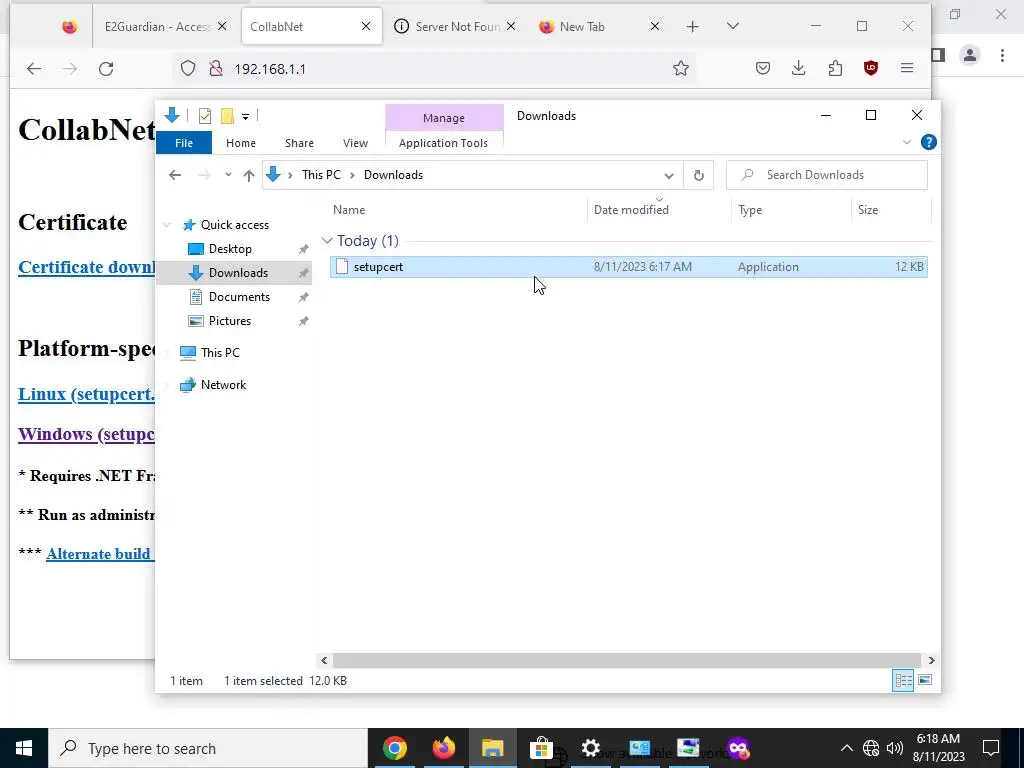
Task: Click Linux setupcert link in Firefox
Action: click(86, 394)
